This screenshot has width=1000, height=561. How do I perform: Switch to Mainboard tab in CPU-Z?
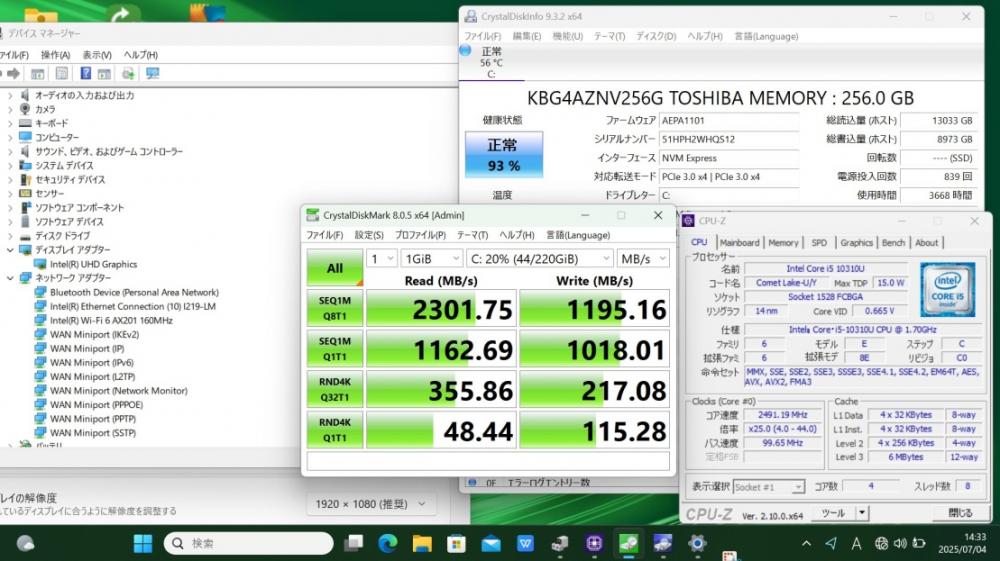(x=739, y=243)
